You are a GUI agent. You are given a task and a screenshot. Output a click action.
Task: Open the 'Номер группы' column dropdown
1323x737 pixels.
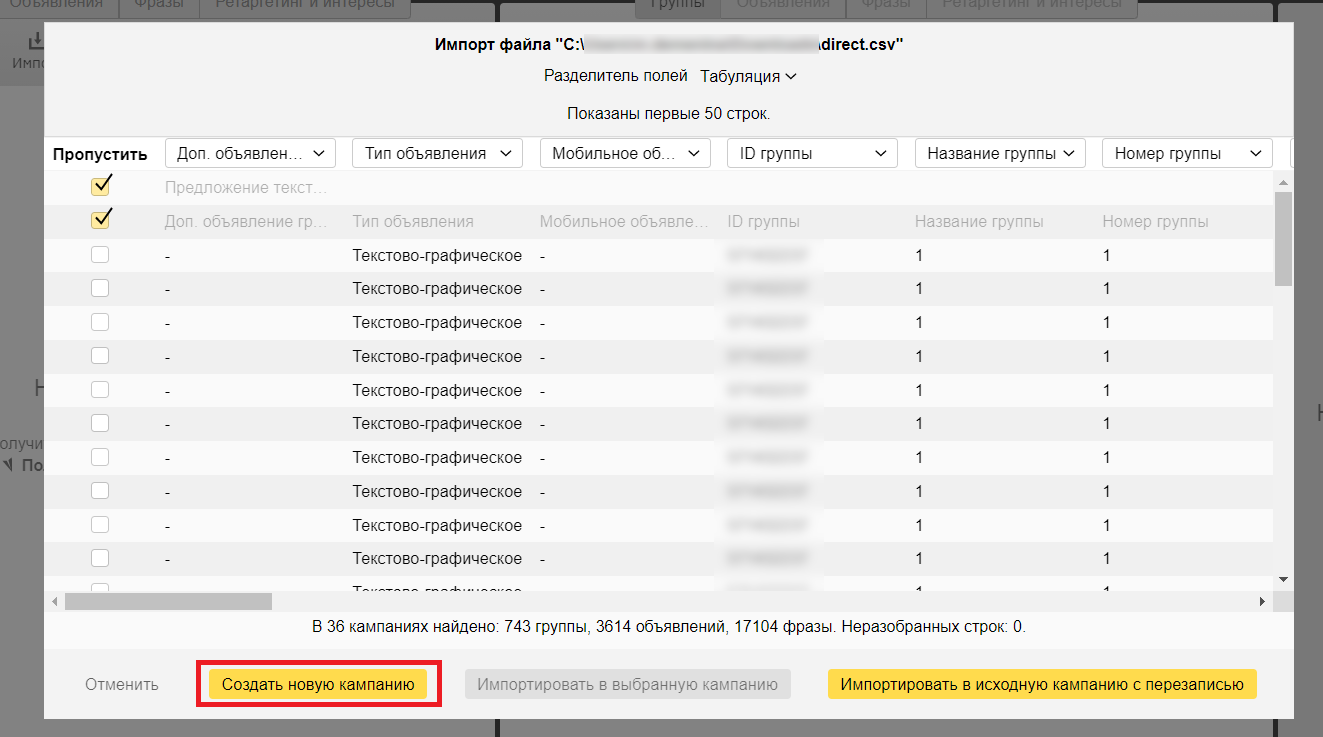coord(1186,153)
